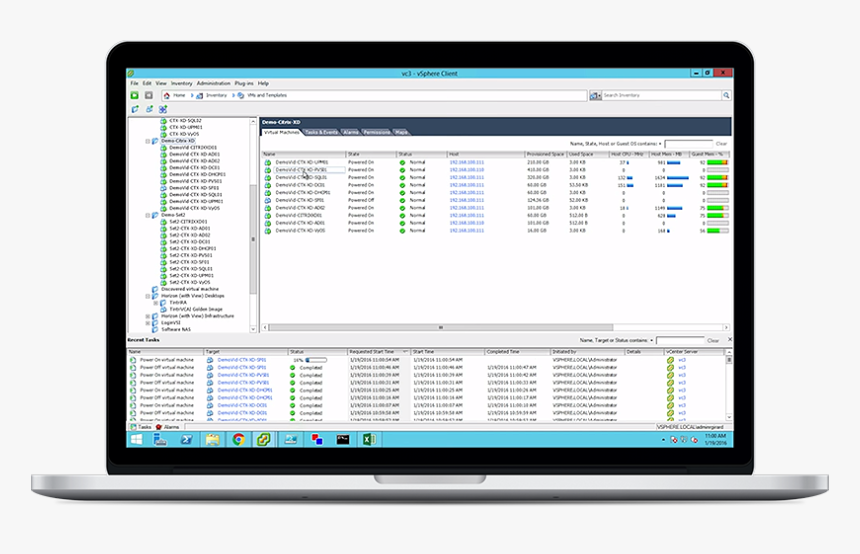Click the New Folder toolbar icon

click(135, 109)
